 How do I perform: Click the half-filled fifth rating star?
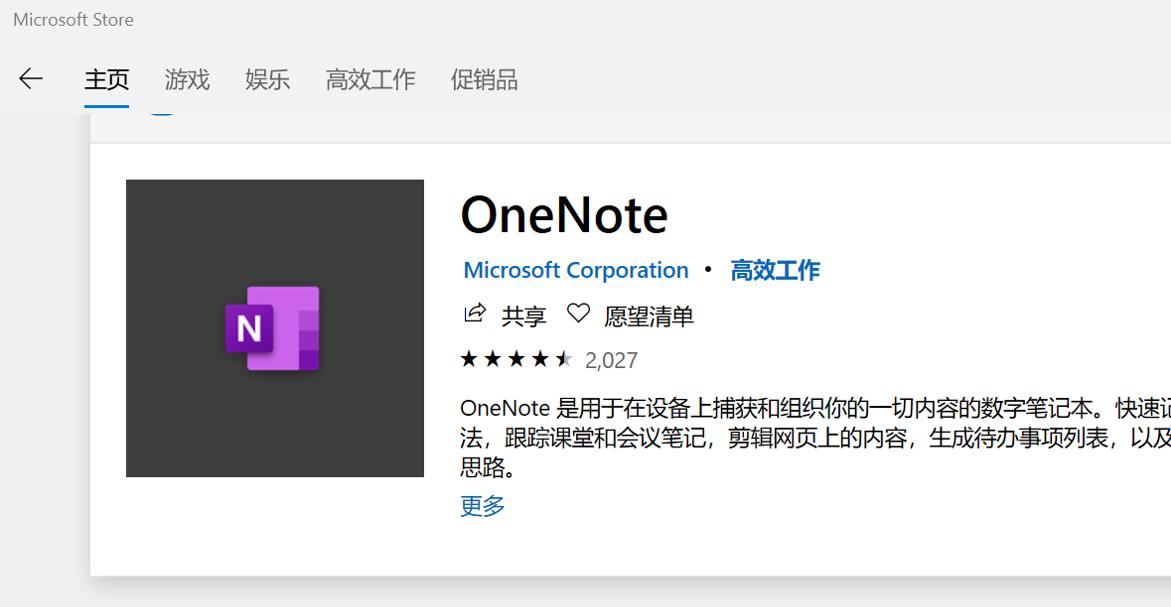[x=565, y=359]
